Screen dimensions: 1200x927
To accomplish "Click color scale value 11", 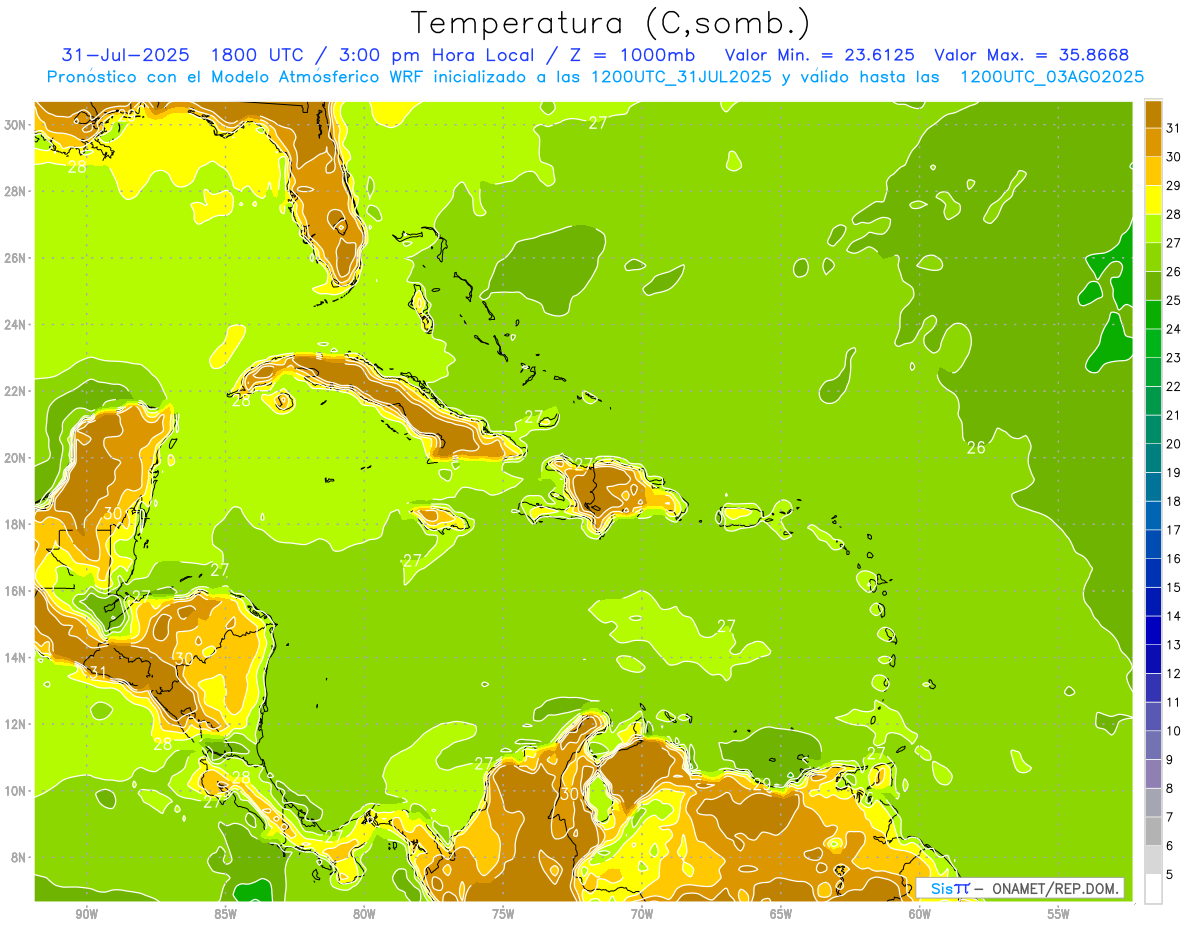I will 1174,702.
